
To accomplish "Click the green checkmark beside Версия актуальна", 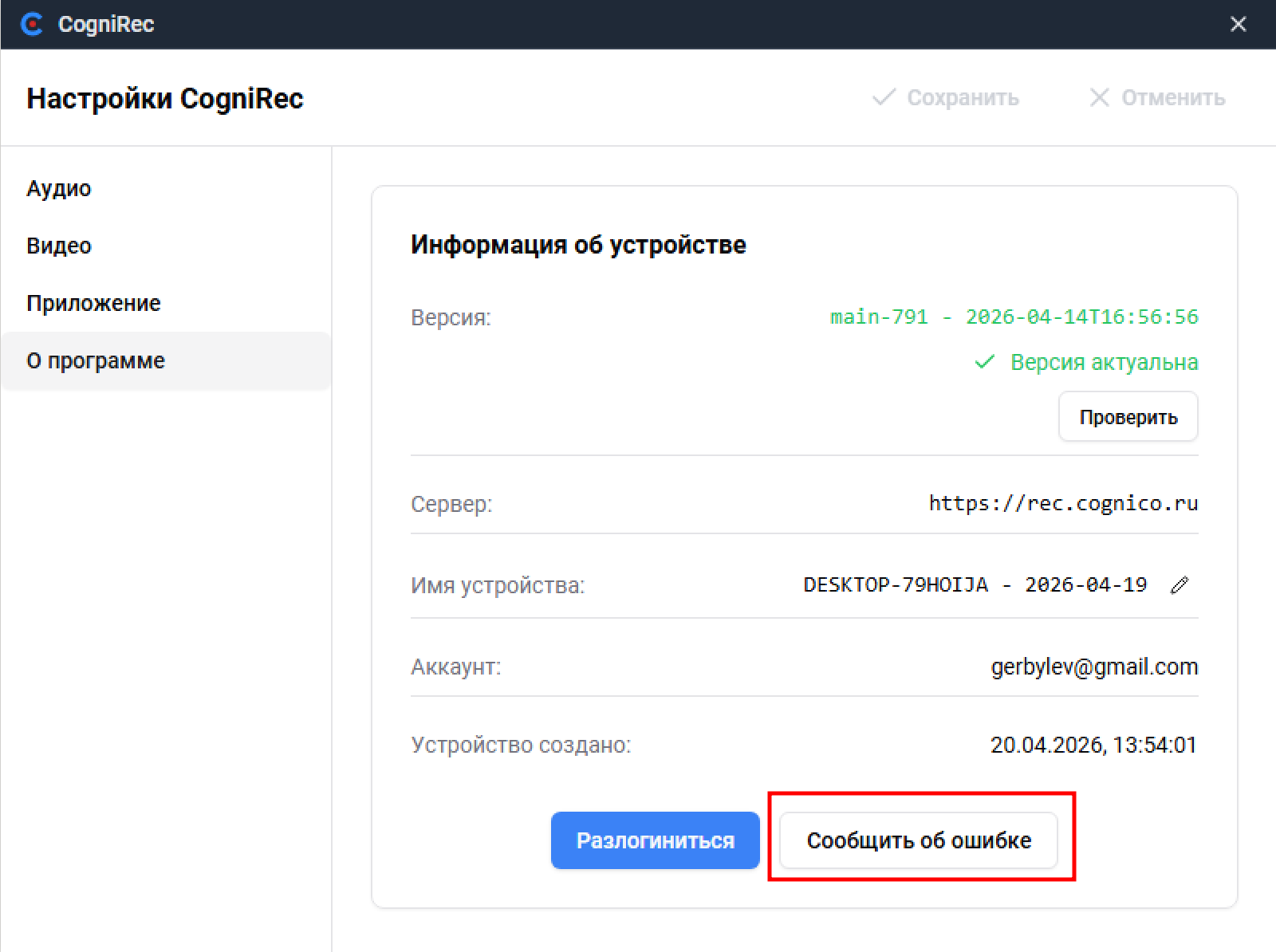I will tap(985, 362).
